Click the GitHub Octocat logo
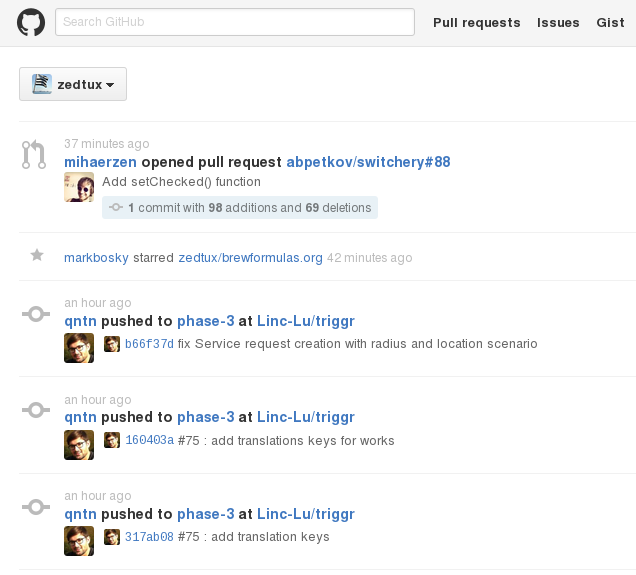 point(31,23)
